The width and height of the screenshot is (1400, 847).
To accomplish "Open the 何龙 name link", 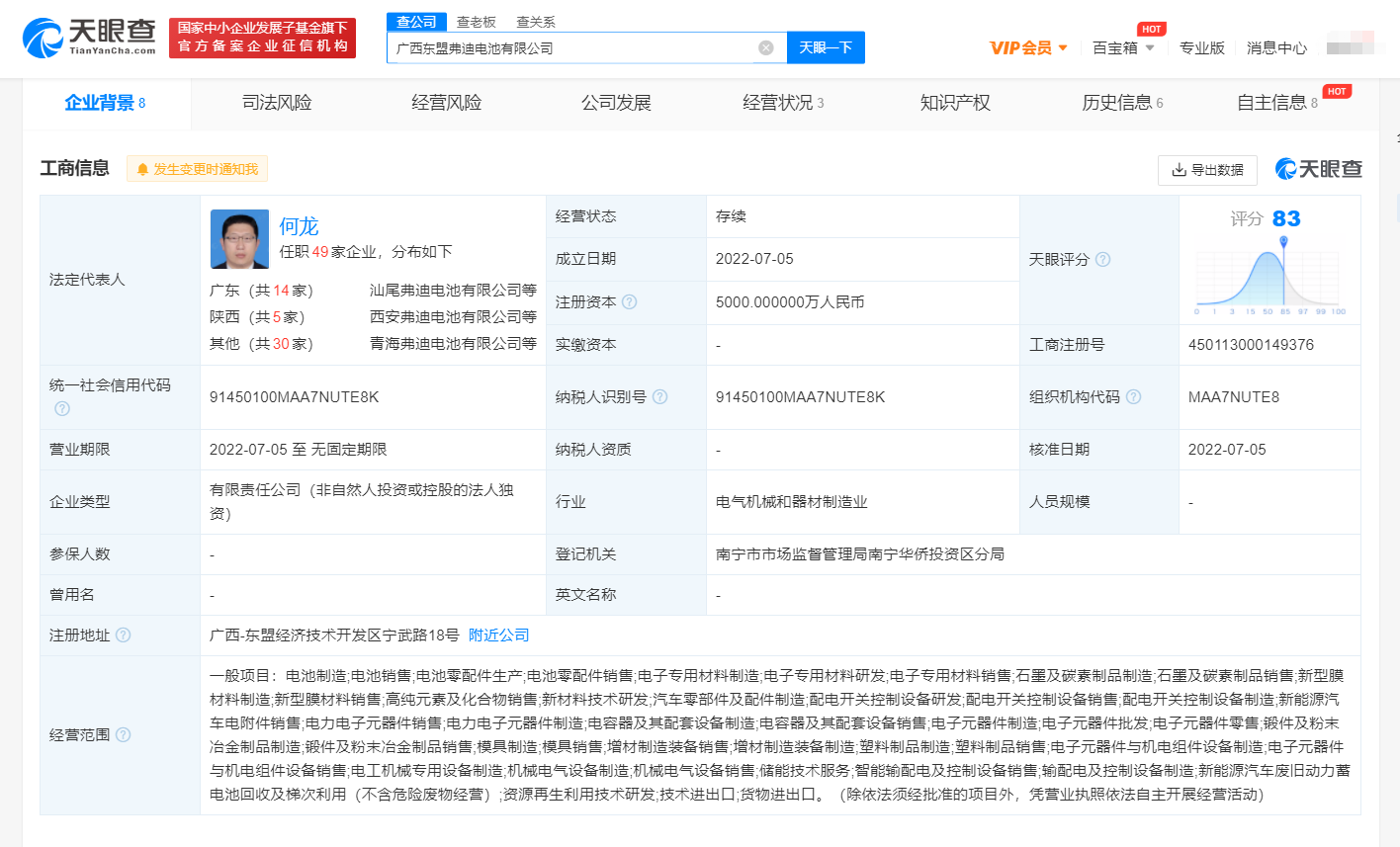I will pyautogui.click(x=299, y=226).
